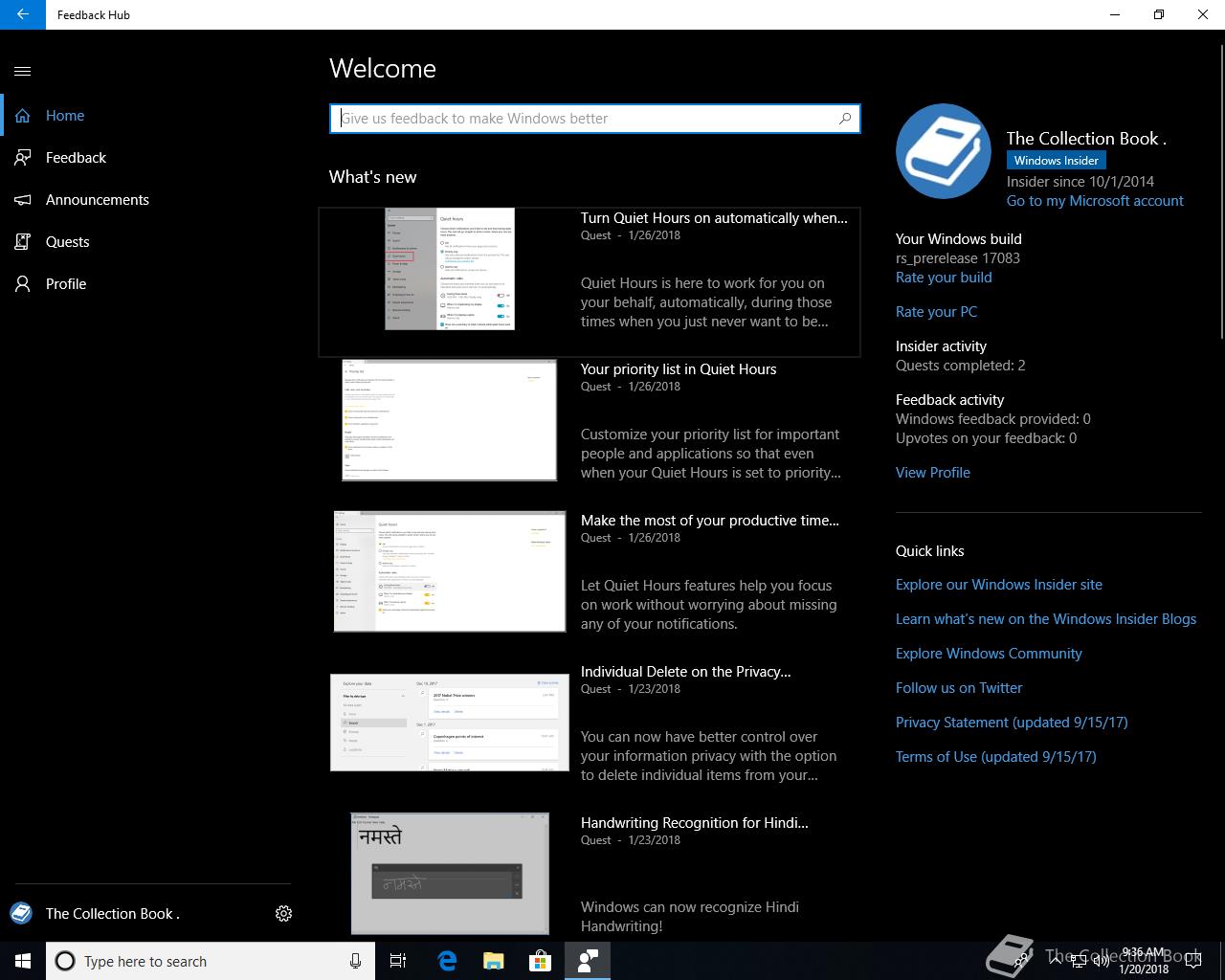Click the Announcements megaphone icon
This screenshot has width=1225, height=980.
tap(23, 200)
